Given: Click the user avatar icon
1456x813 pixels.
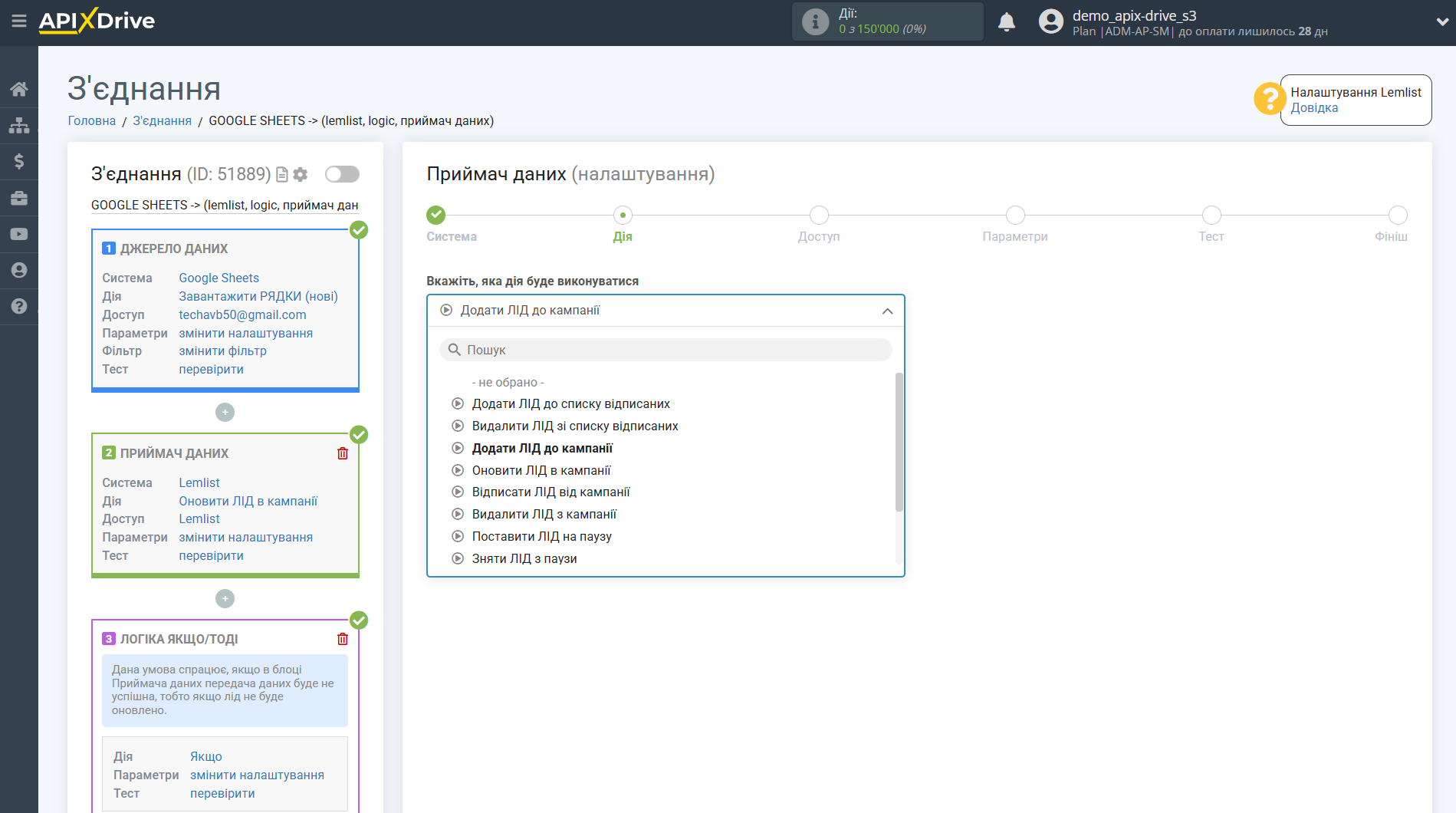Looking at the screenshot, I should pyautogui.click(x=1051, y=21).
